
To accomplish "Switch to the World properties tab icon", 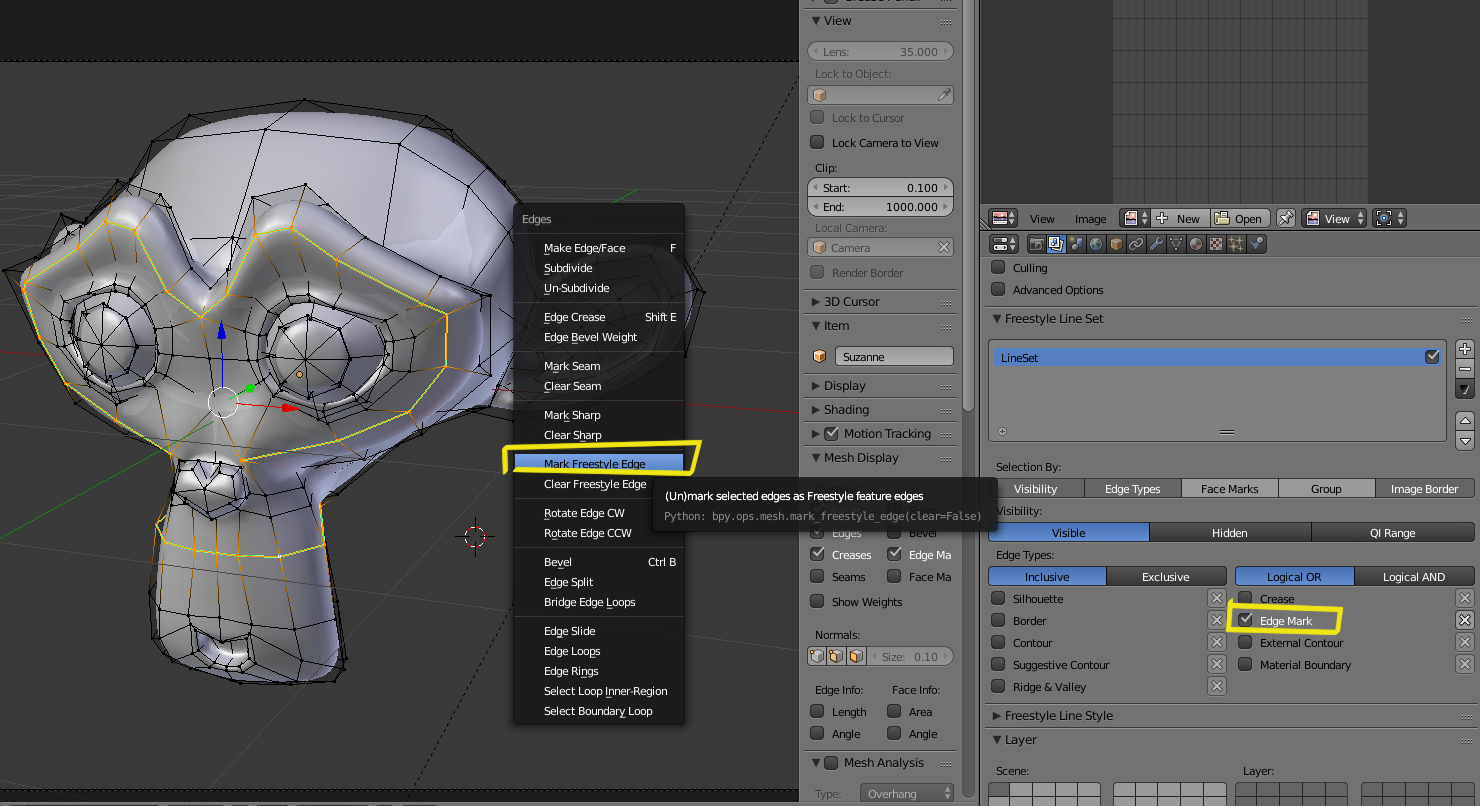I will point(1096,244).
